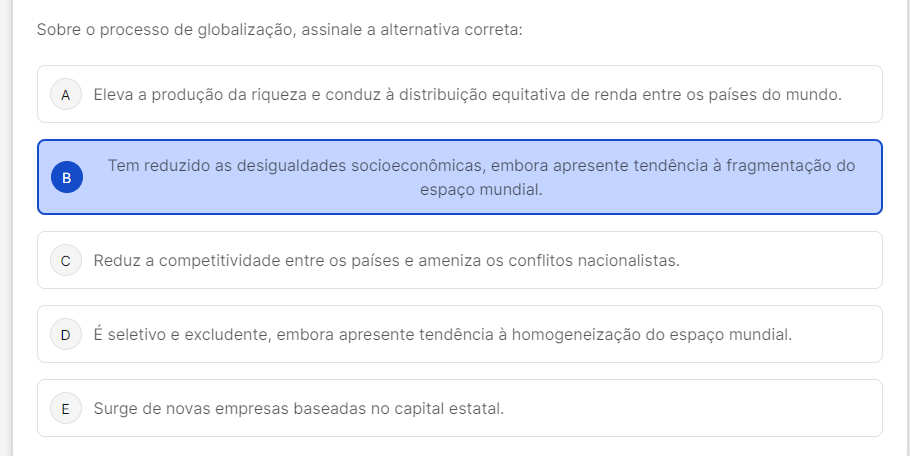Click the blue letter B circle badge
Image resolution: width=910 pixels, height=456 pixels.
(65, 177)
